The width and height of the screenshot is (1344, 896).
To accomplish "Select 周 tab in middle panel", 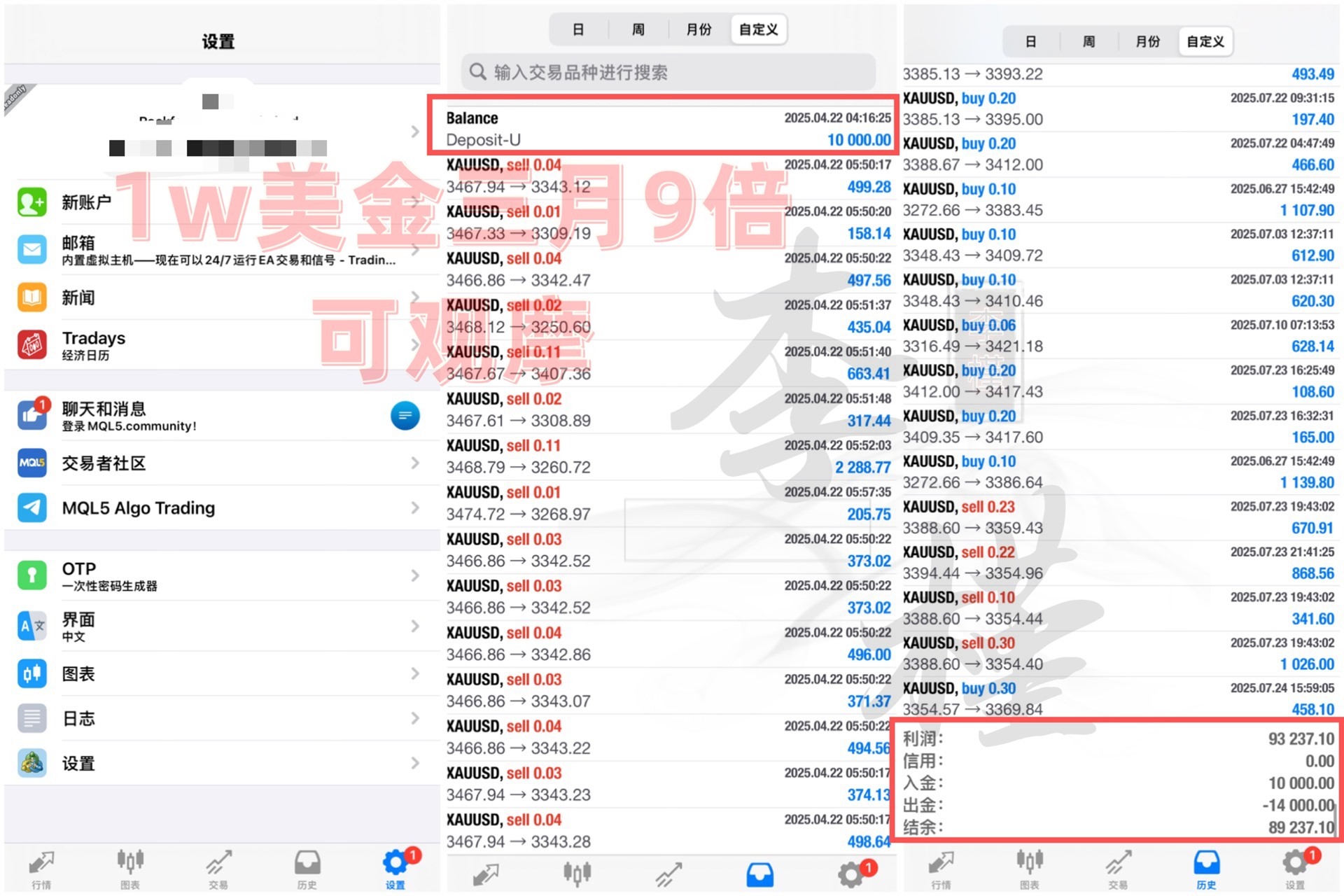I will pyautogui.click(x=638, y=29).
